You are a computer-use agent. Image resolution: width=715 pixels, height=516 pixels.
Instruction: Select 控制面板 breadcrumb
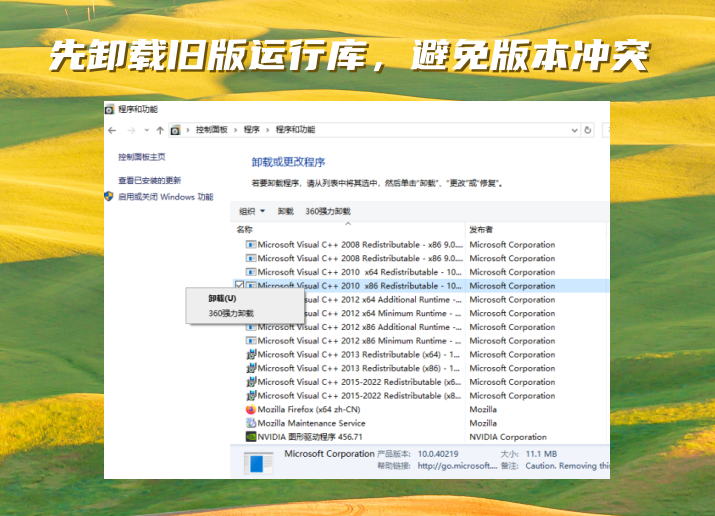coord(212,130)
